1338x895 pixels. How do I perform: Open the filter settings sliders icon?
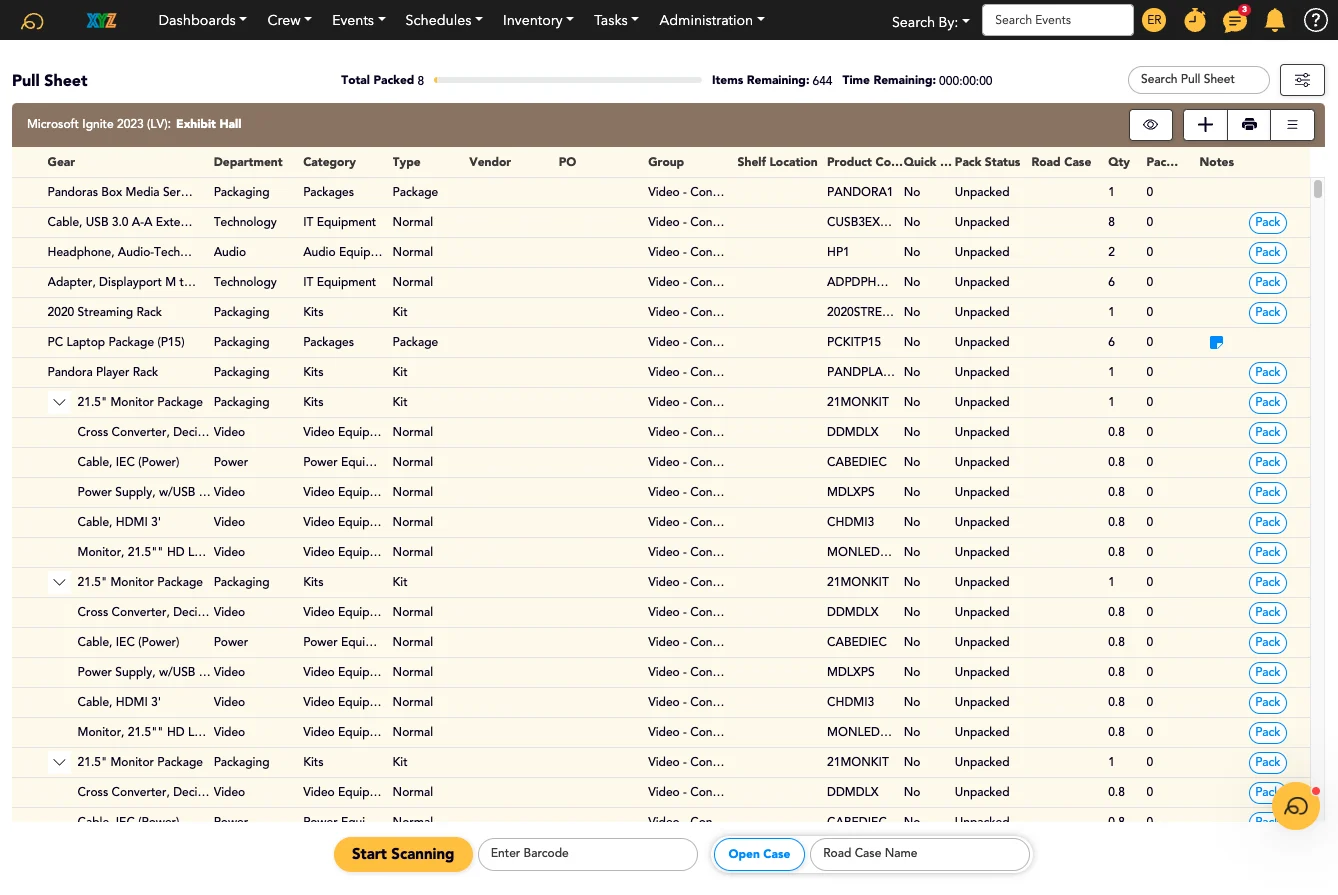point(1302,80)
